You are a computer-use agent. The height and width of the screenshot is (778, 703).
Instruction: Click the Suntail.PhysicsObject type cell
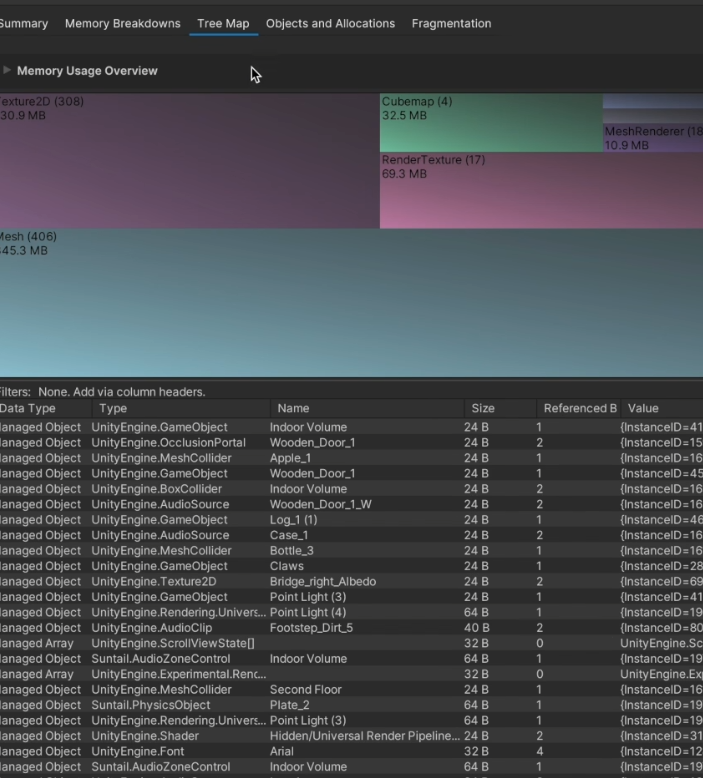click(151, 705)
